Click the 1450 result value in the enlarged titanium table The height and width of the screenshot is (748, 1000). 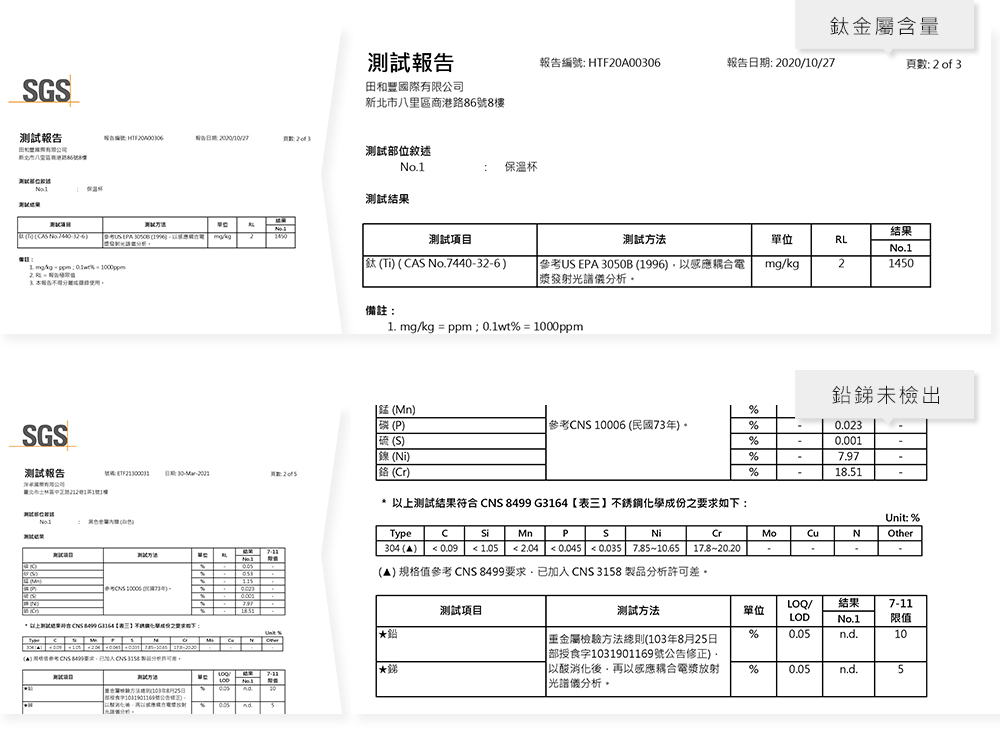point(901,263)
